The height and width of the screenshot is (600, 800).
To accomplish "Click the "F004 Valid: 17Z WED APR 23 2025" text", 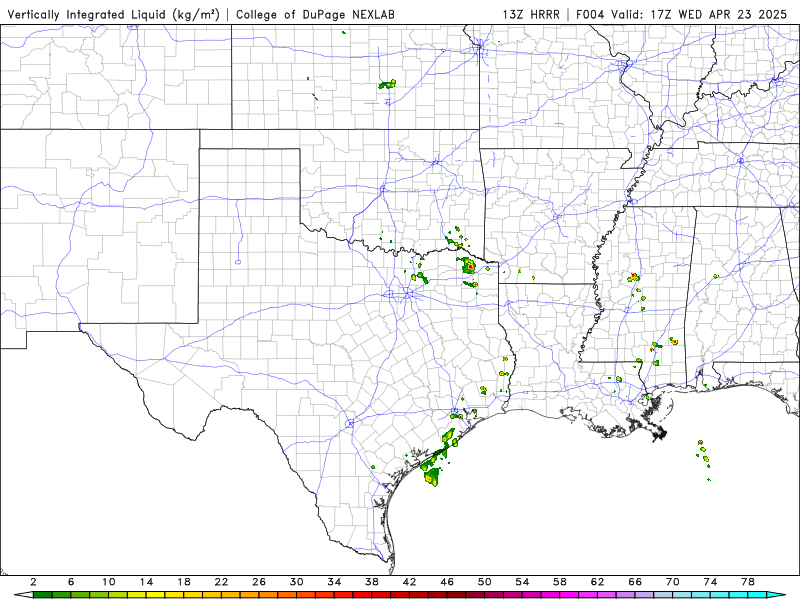I will [682, 14].
